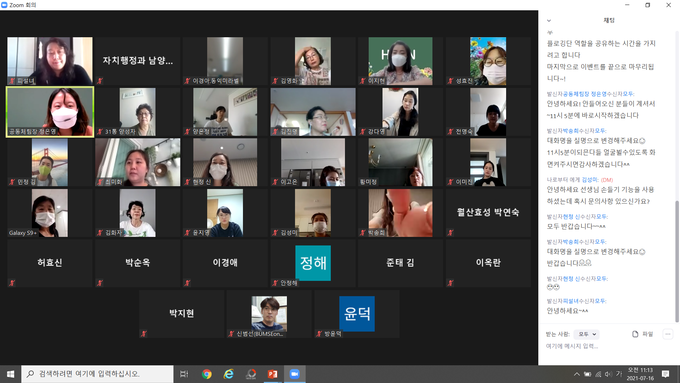
Task: Click the chat panel vertical scrollbar
Action: [x=677, y=260]
